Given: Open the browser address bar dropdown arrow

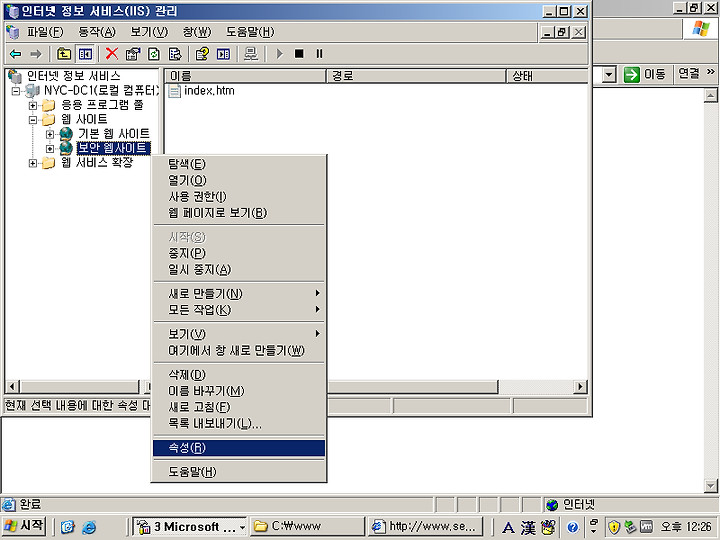Looking at the screenshot, I should (609, 74).
